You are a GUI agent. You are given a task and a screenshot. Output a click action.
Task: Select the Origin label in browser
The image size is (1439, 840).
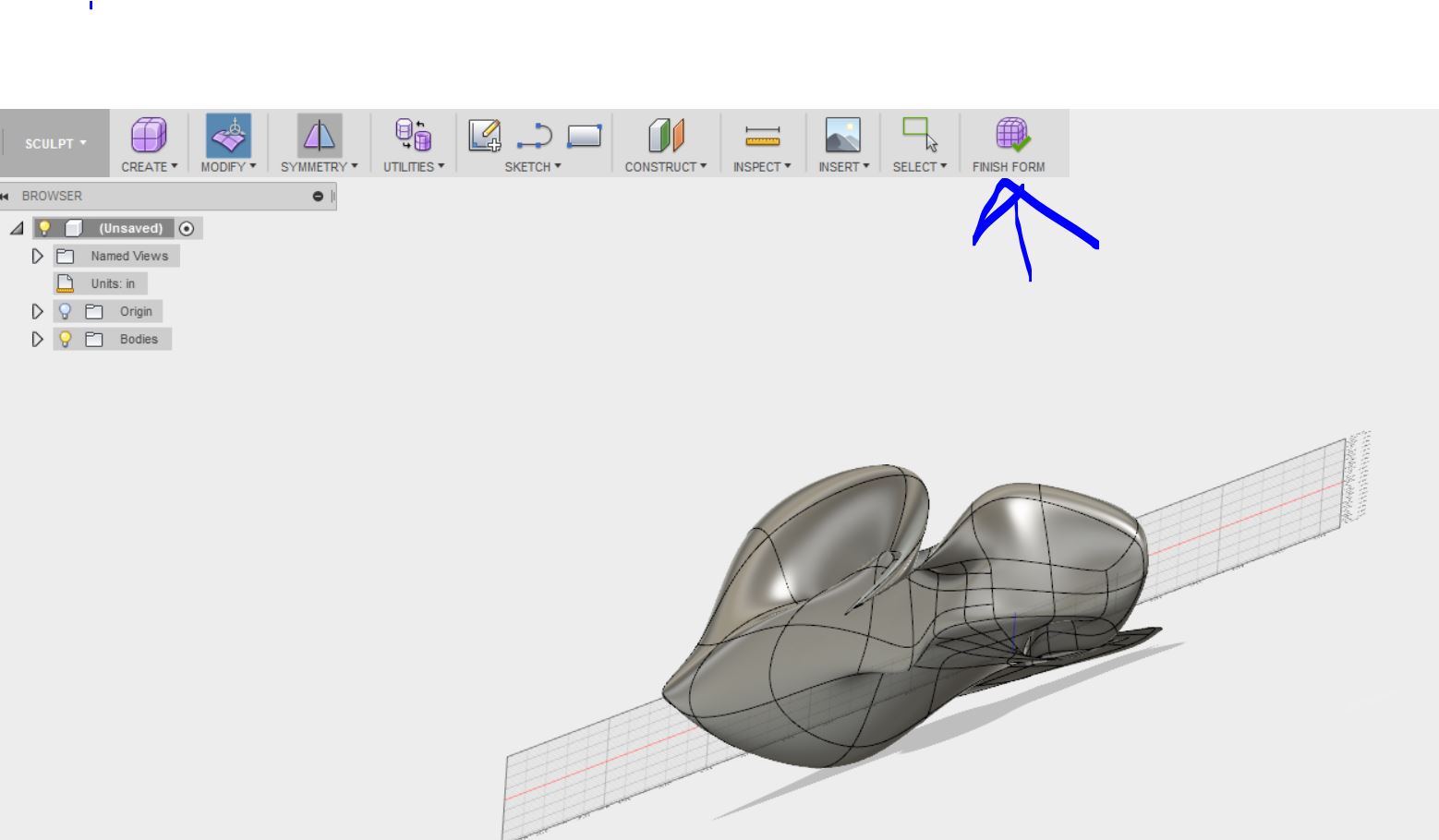pyautogui.click(x=136, y=311)
